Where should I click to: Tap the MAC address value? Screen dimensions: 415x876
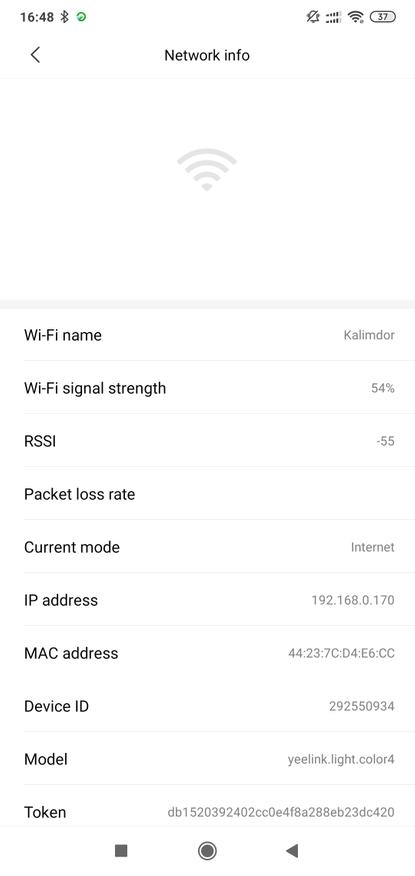(x=341, y=653)
